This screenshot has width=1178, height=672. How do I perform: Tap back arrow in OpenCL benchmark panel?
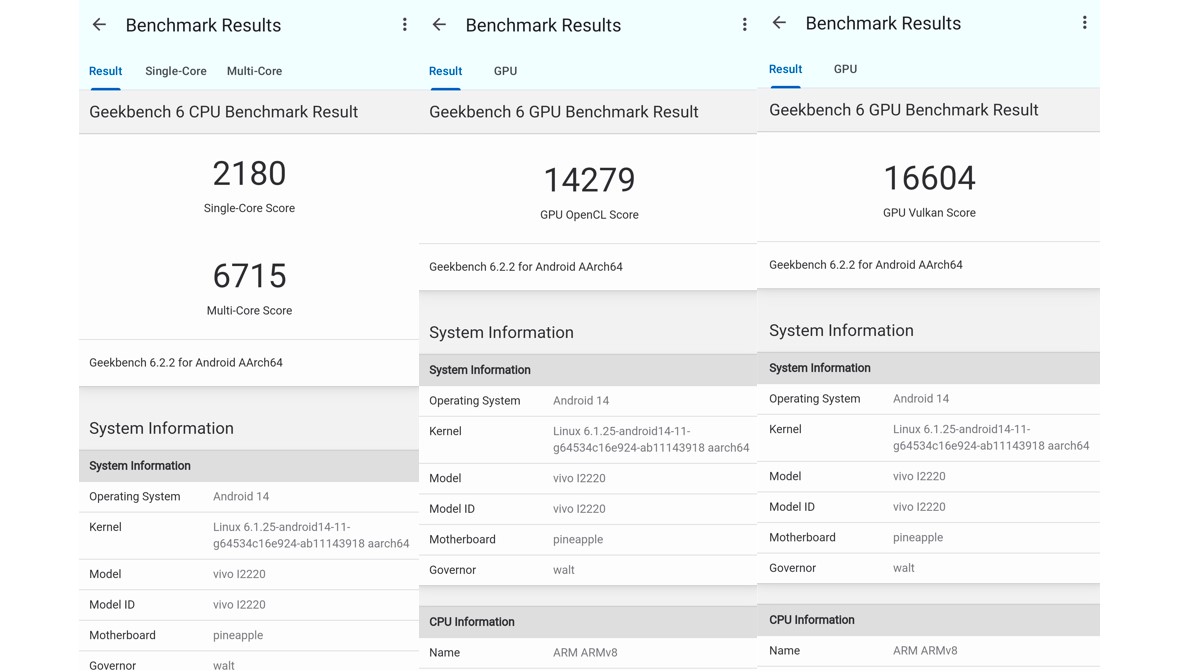click(439, 25)
